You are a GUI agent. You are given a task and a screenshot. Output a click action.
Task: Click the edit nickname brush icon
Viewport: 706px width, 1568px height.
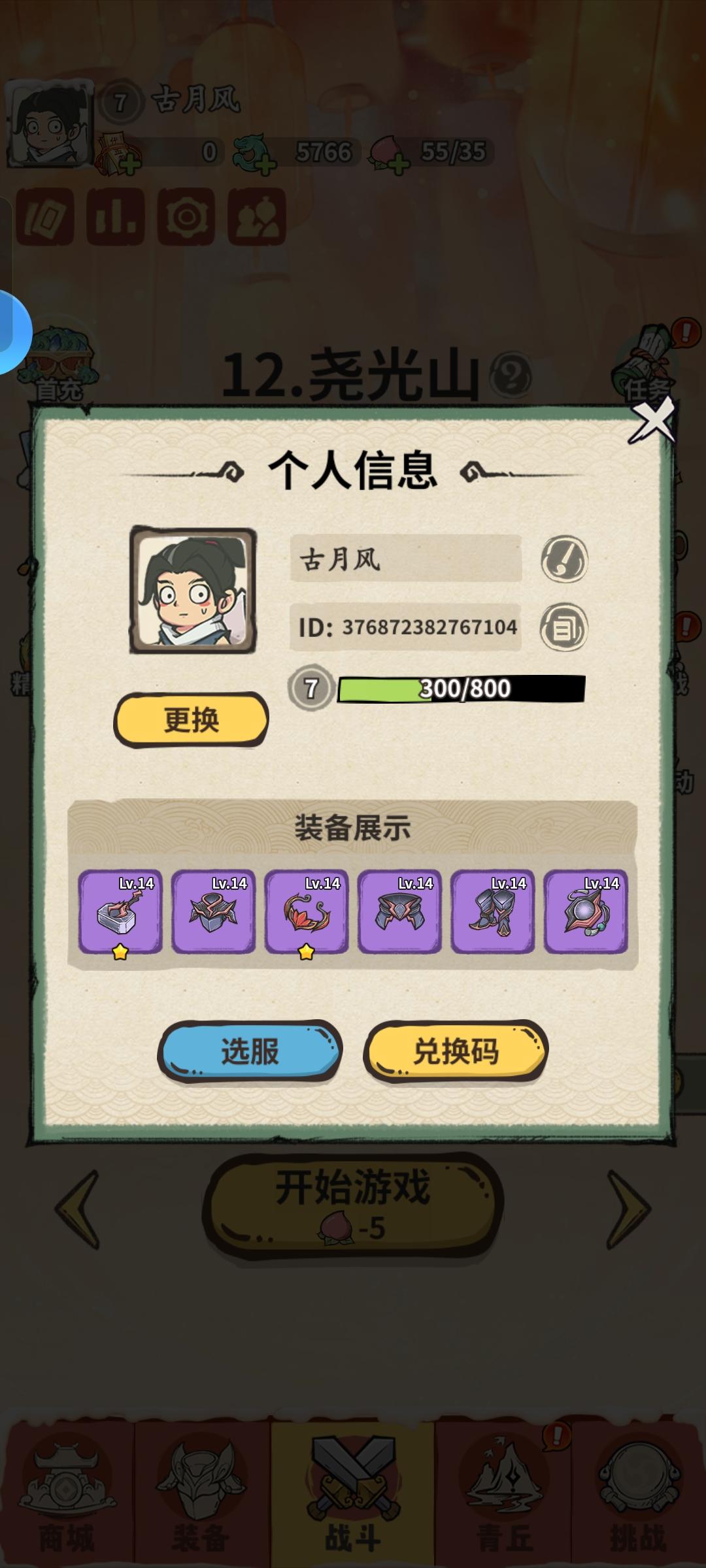click(564, 559)
